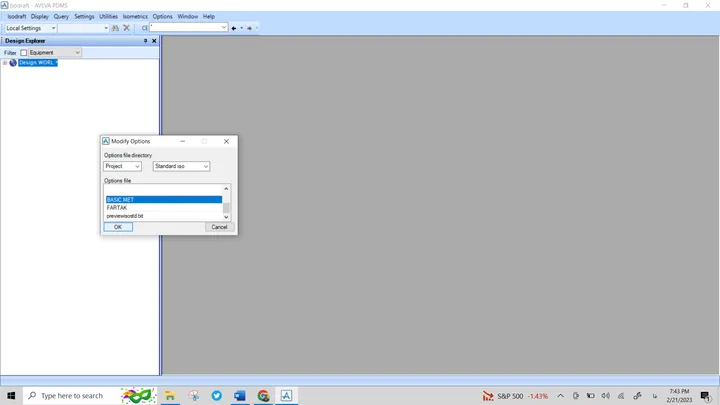Open Google Chrome from the taskbar

(263, 395)
